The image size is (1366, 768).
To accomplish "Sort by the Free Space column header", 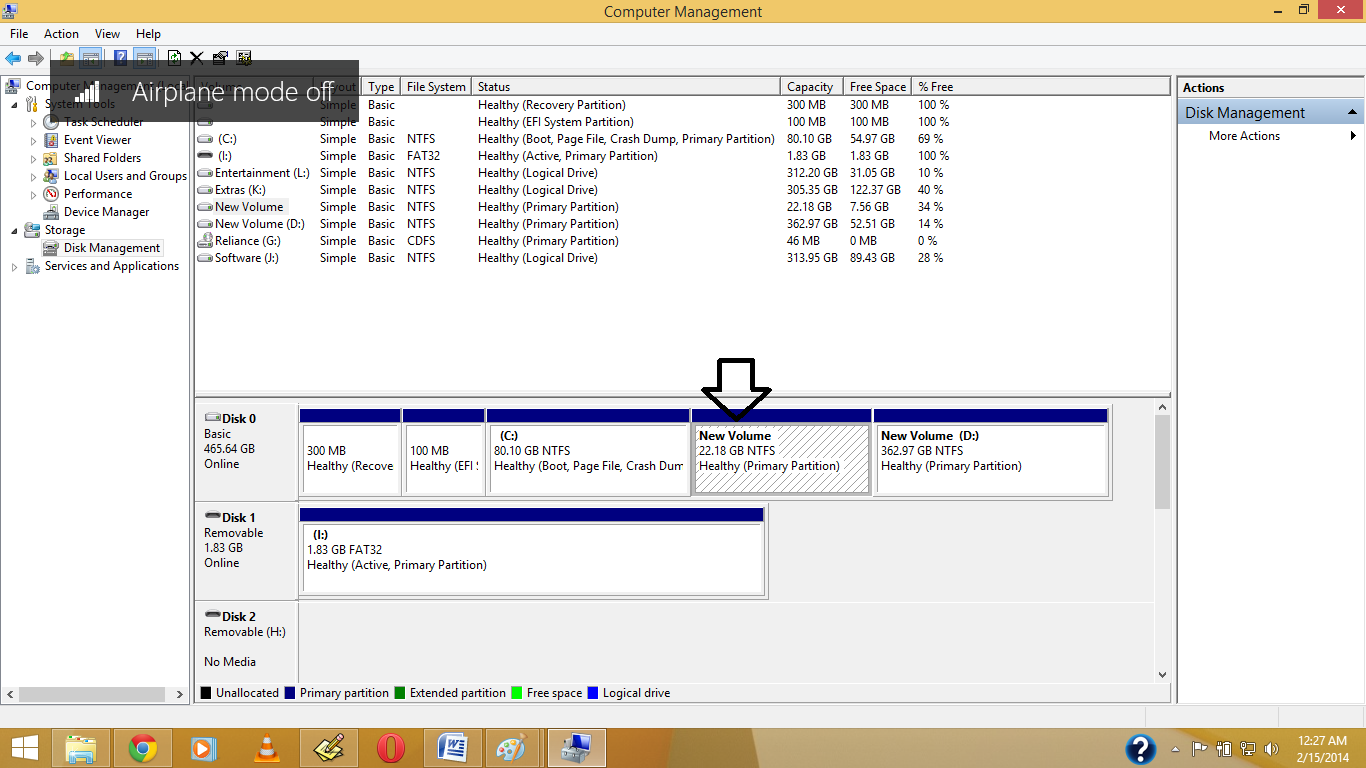I will pos(878,87).
